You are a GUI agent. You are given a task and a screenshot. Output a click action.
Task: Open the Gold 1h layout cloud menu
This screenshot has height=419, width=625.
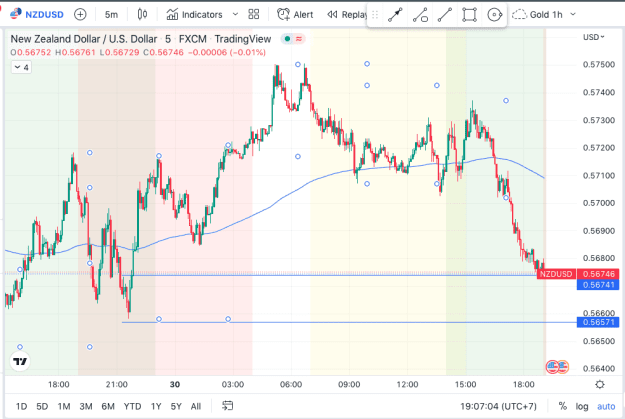coord(537,15)
